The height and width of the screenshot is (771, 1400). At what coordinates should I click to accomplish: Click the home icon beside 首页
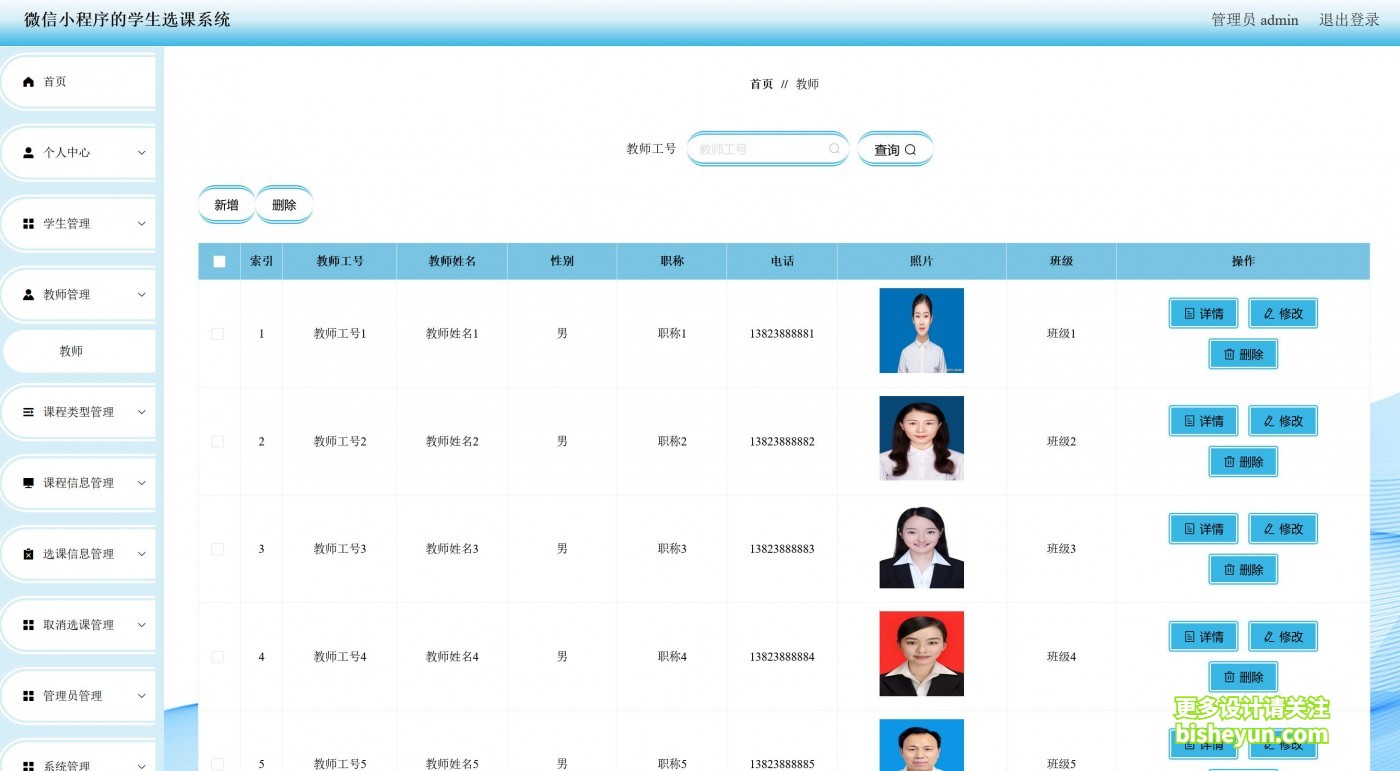tap(28, 82)
